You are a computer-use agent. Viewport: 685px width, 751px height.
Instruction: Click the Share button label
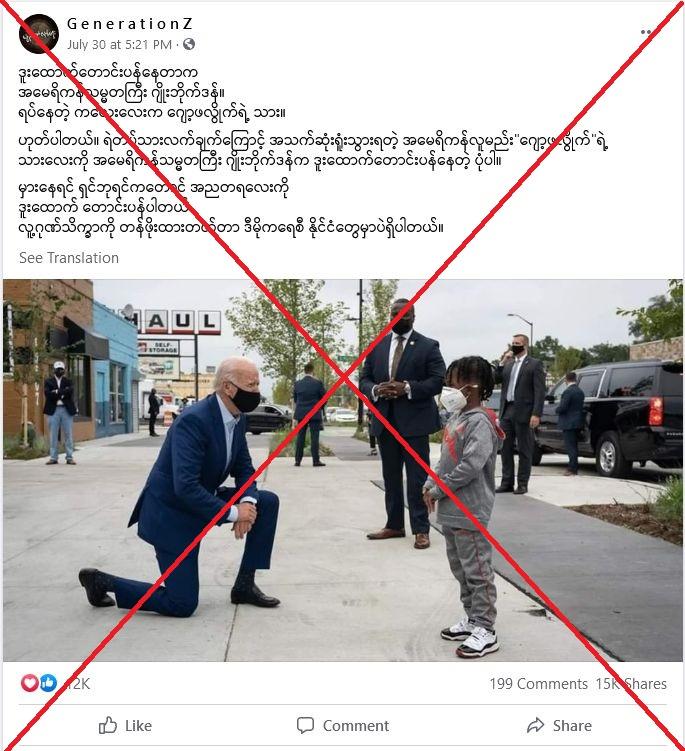click(572, 726)
